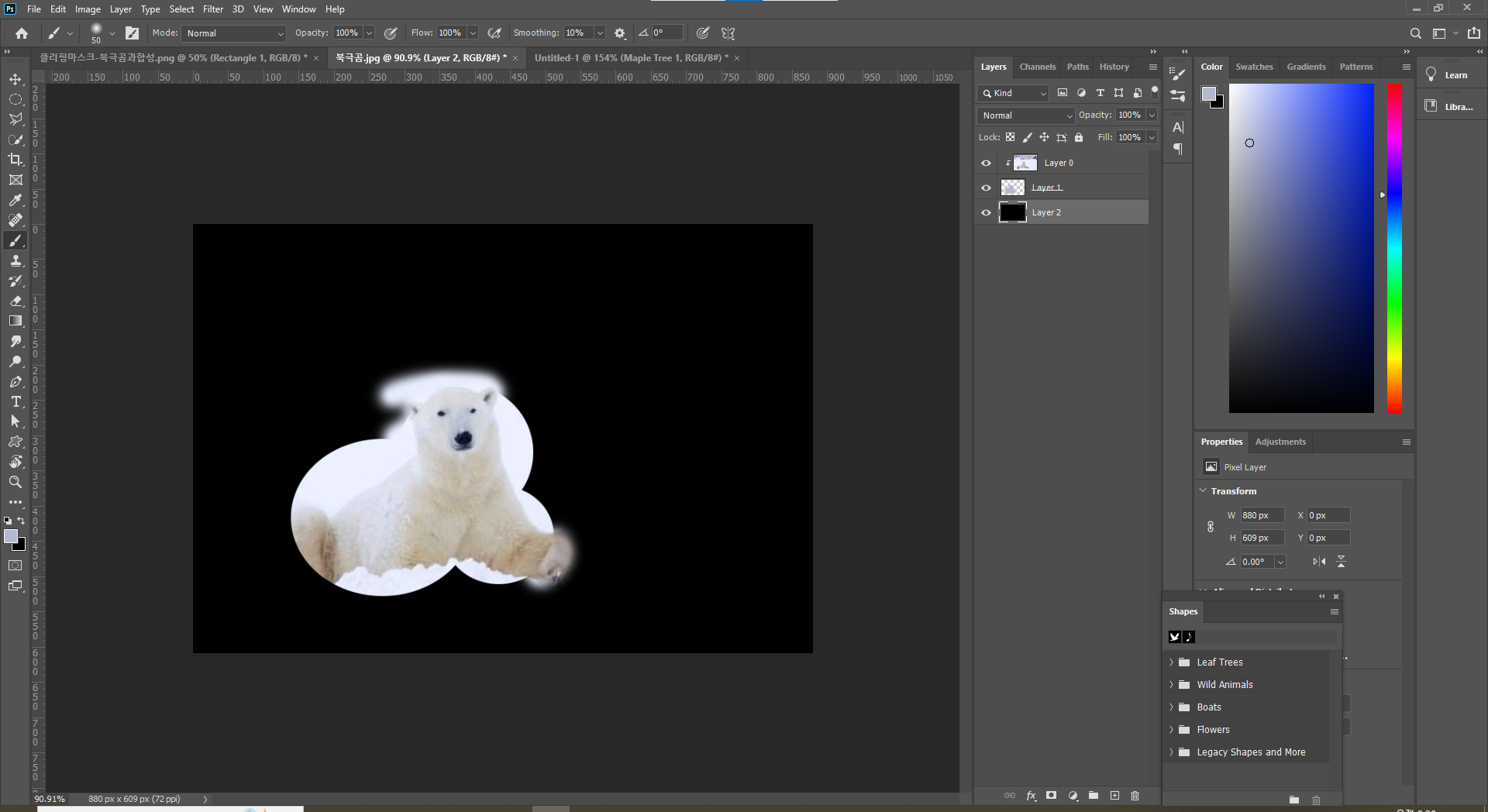The width and height of the screenshot is (1488, 812).
Task: Select the Eyedropper tool
Action: (15, 200)
